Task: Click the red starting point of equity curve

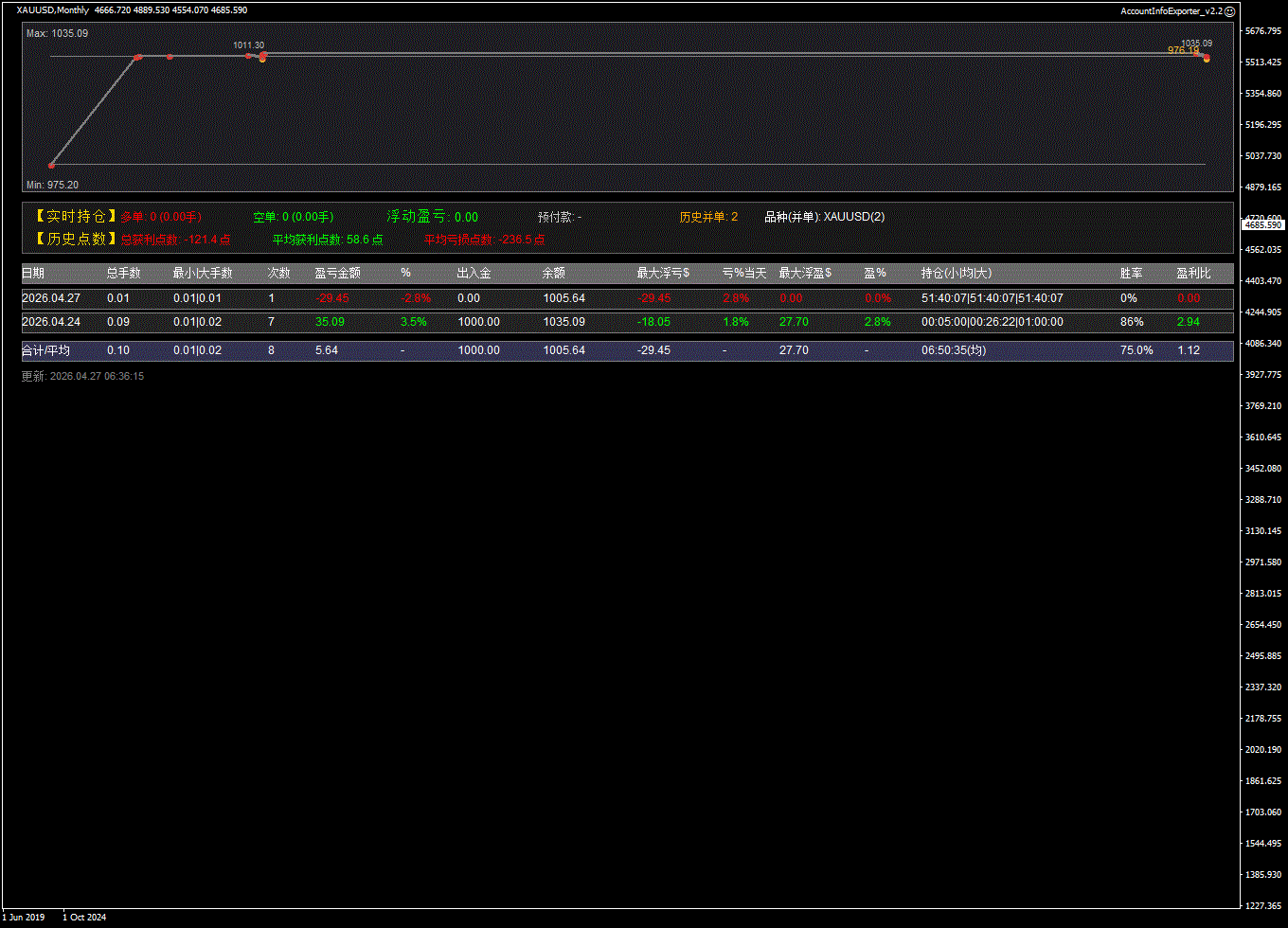Action: coord(52,165)
